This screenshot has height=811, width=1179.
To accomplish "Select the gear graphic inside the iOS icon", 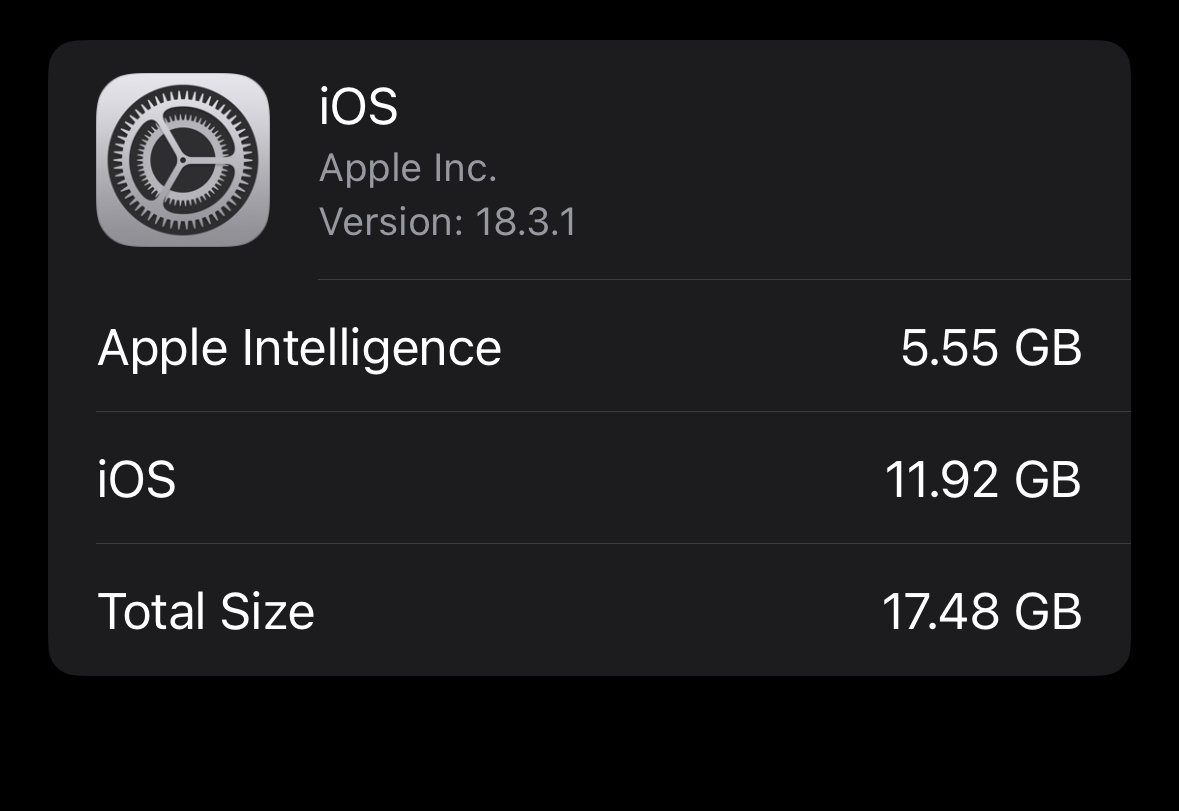I will coord(184,158).
